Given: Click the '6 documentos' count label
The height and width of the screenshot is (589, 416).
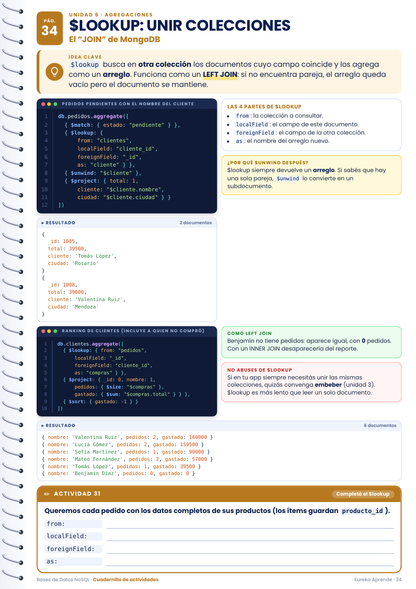Looking at the screenshot, I should (380, 426).
